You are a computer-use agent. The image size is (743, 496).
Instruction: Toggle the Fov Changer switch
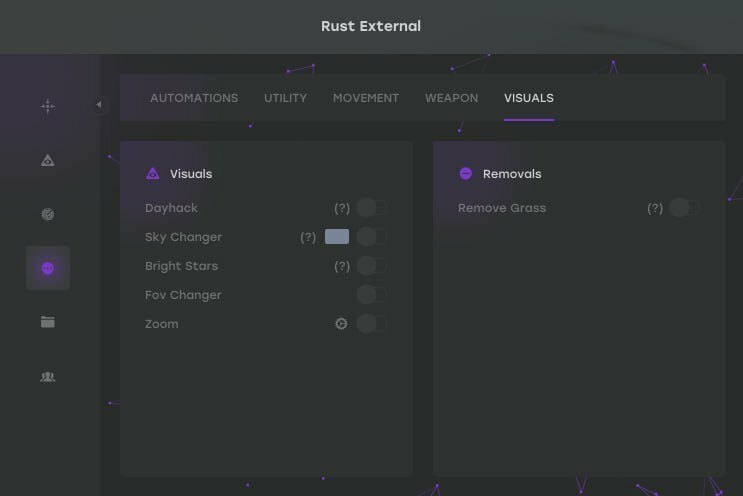[x=372, y=295]
